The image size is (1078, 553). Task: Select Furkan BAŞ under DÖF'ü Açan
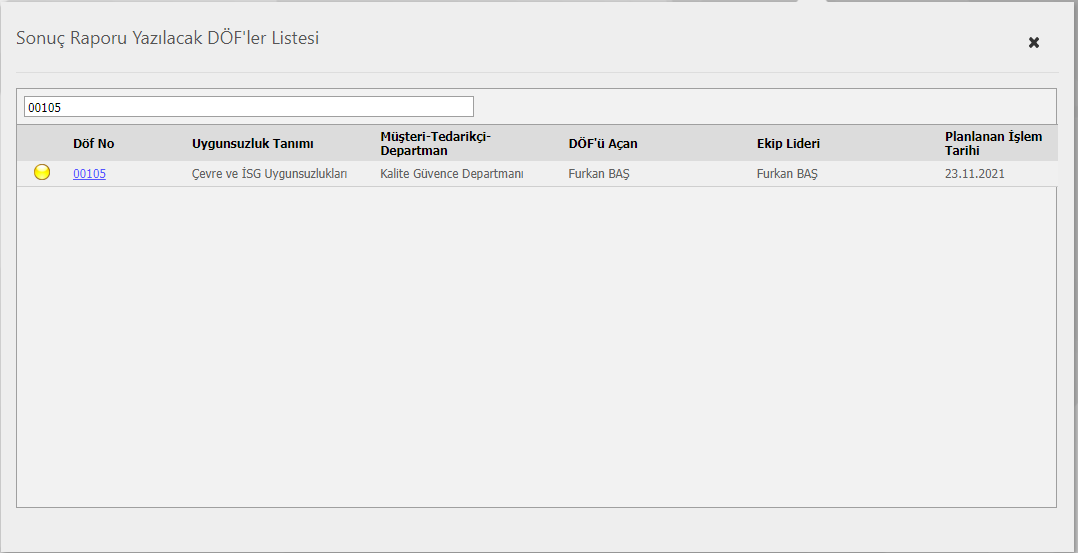point(599,174)
